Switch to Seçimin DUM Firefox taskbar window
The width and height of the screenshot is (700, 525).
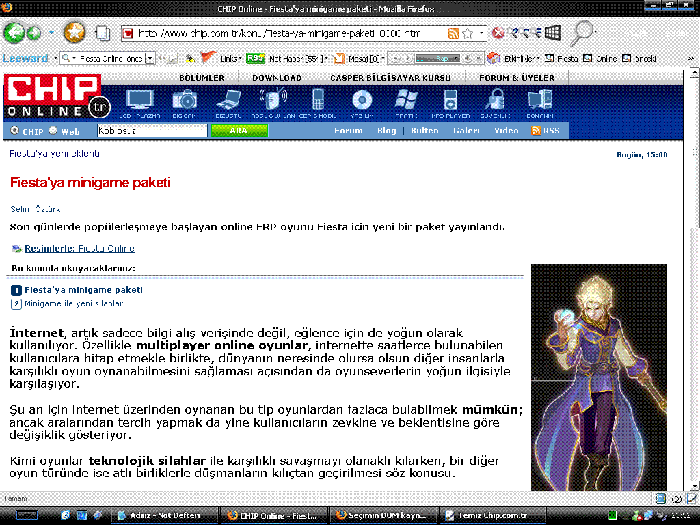click(x=384, y=516)
